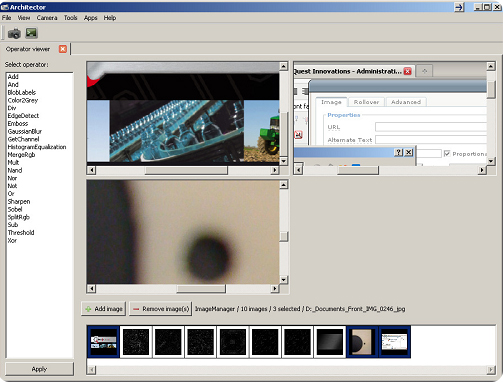The image size is (503, 383).
Task: Click the thumbnail strip right scroll arrow
Action: pyautogui.click(x=491, y=369)
